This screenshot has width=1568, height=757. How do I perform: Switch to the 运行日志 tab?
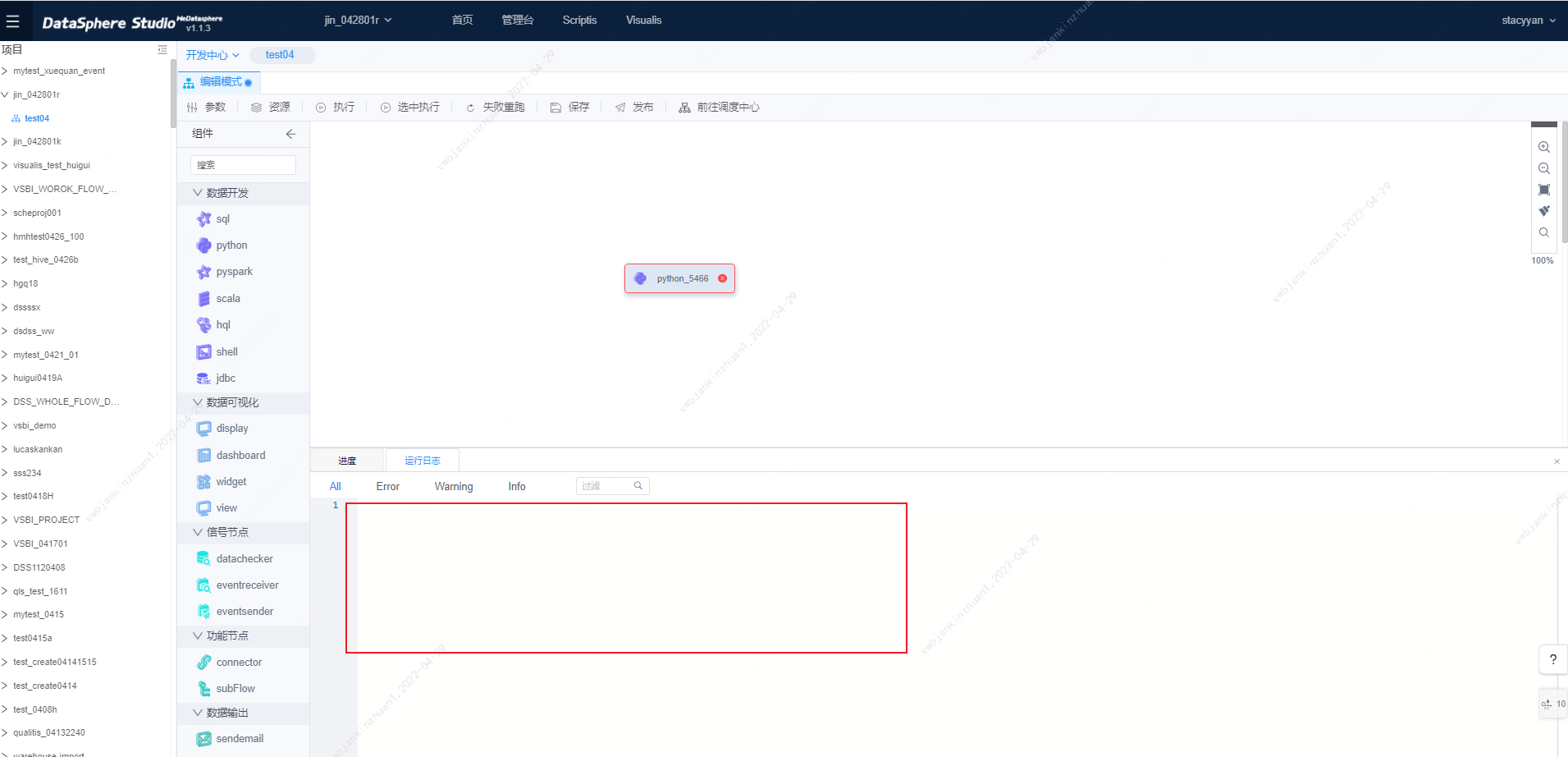click(x=422, y=461)
